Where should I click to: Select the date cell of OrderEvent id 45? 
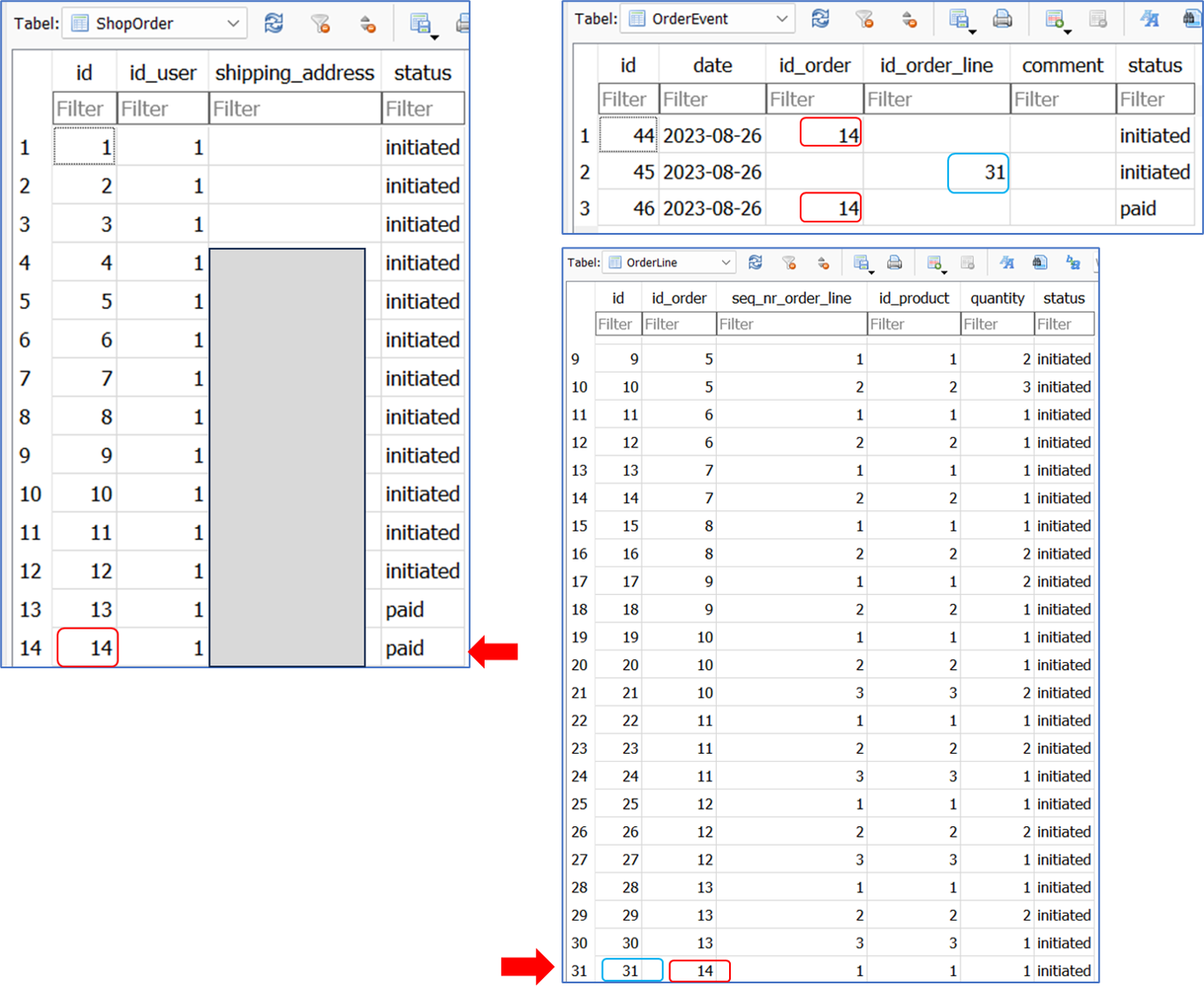pos(712,172)
